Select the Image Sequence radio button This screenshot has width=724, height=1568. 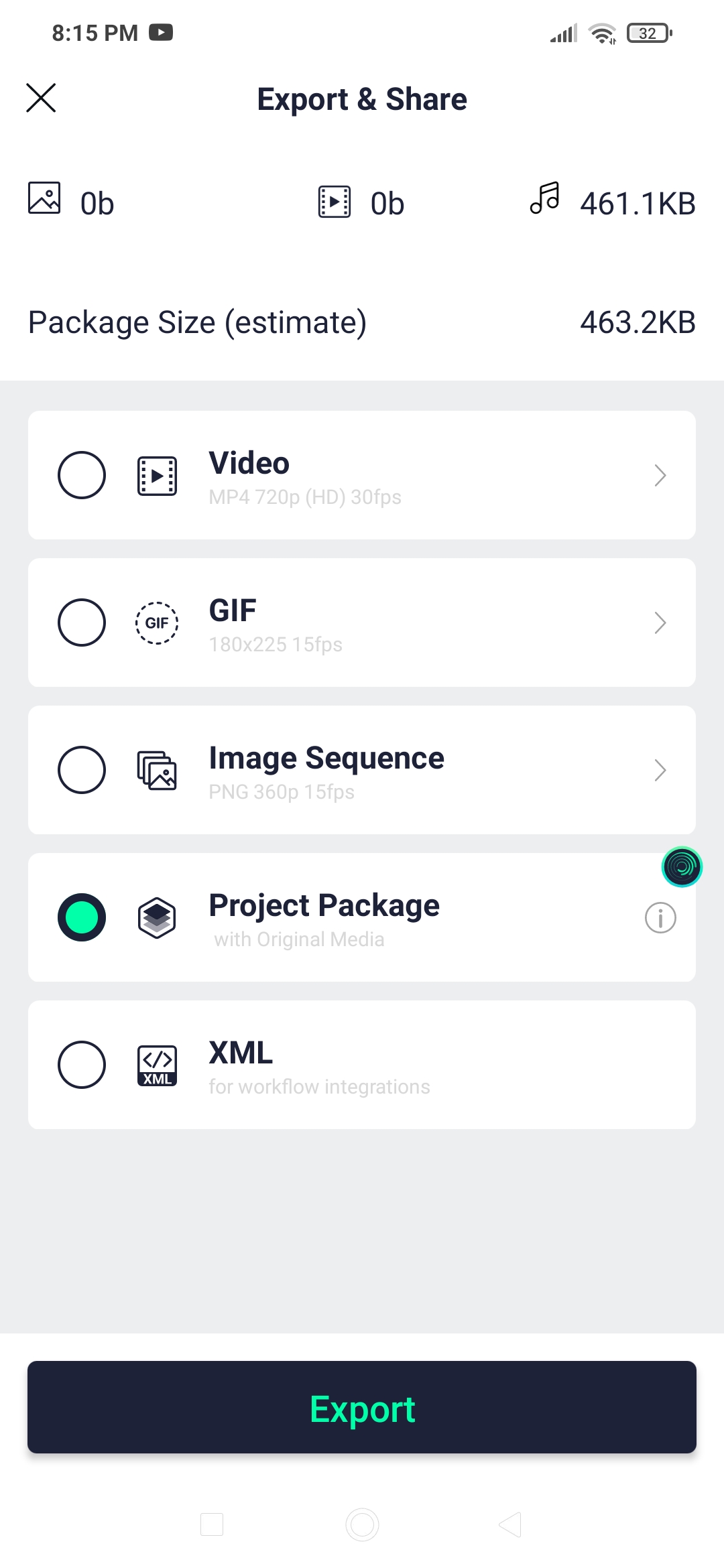pyautogui.click(x=82, y=770)
